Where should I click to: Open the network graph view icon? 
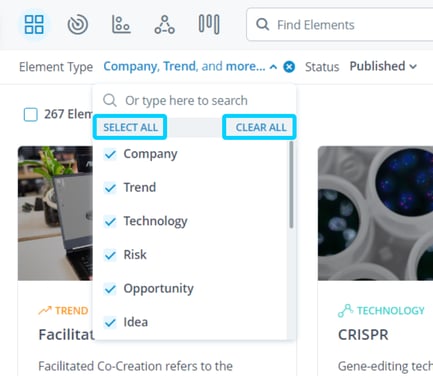[165, 25]
